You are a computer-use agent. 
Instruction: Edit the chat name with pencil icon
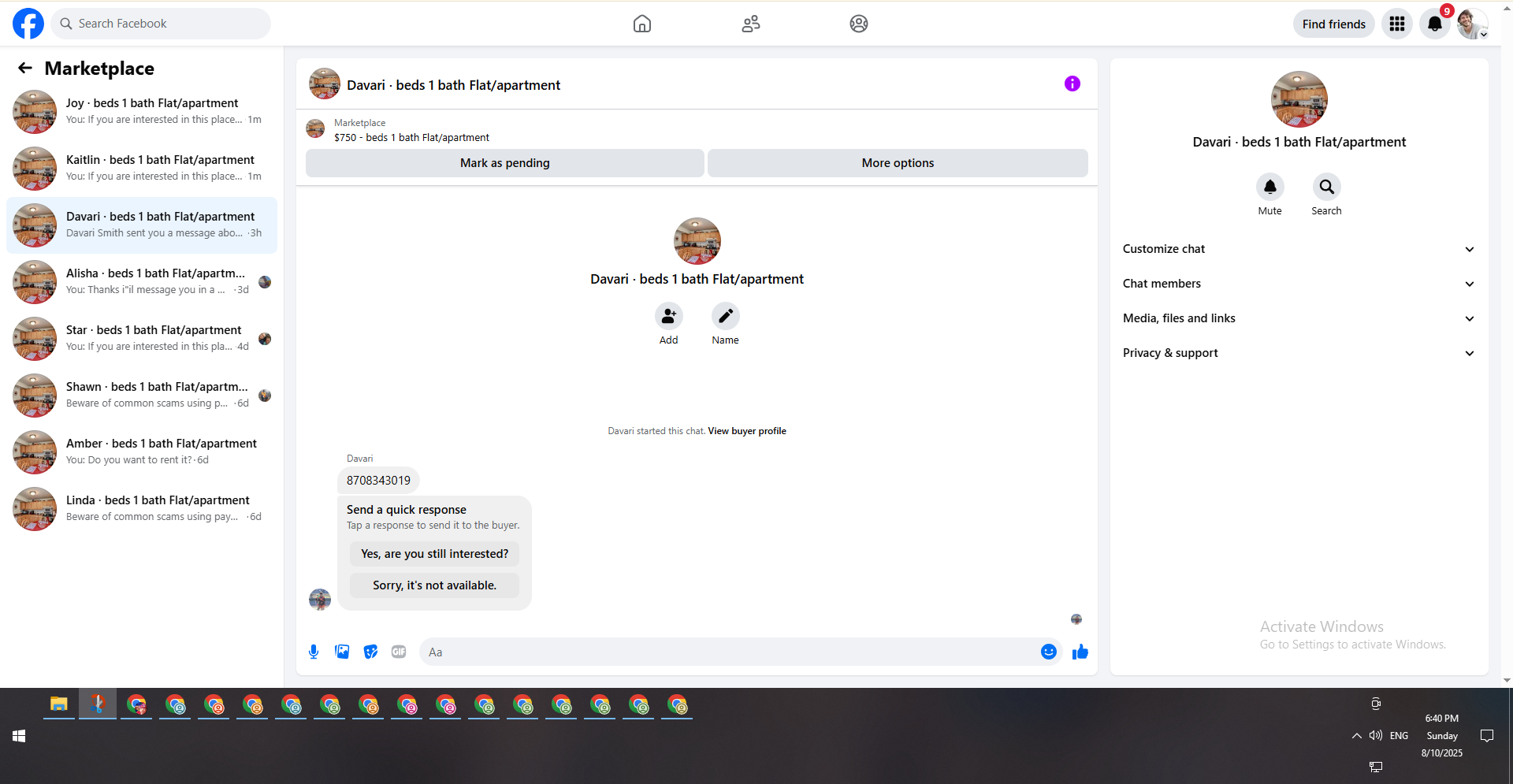pyautogui.click(x=726, y=316)
